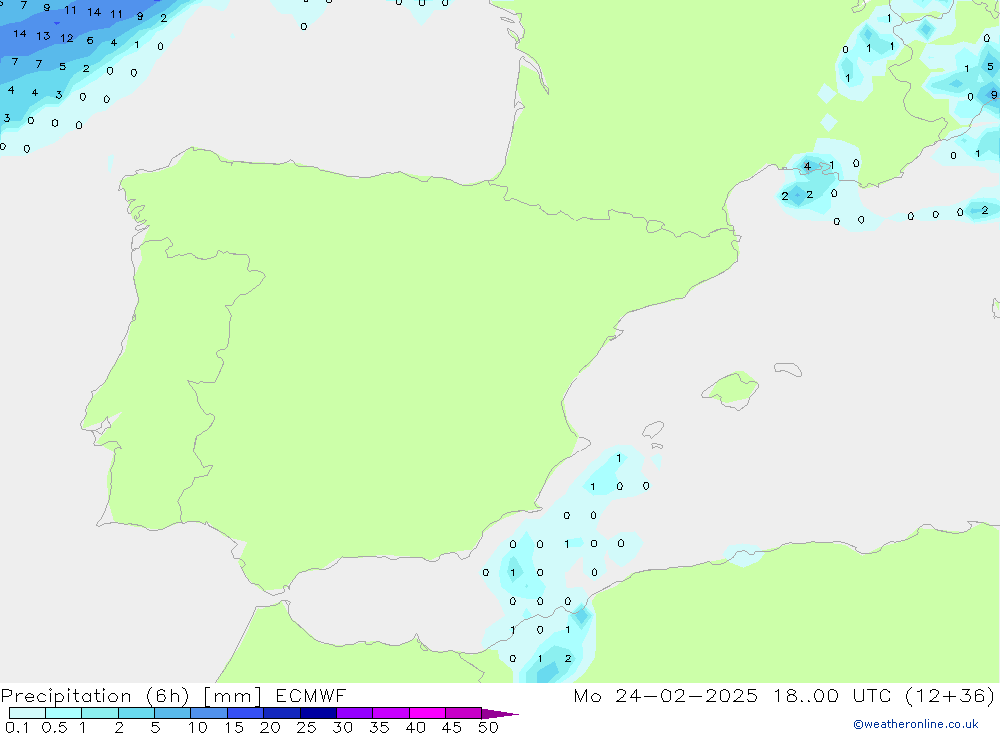
Task: Click the 10–15 mm blue legend swatch
Action: coord(209,713)
